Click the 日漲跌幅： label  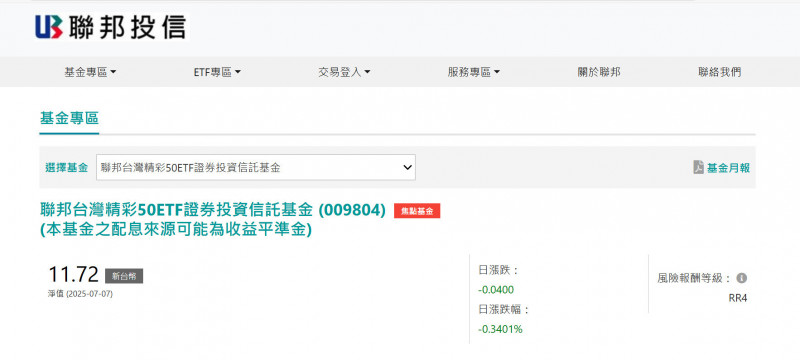pyautogui.click(x=504, y=310)
